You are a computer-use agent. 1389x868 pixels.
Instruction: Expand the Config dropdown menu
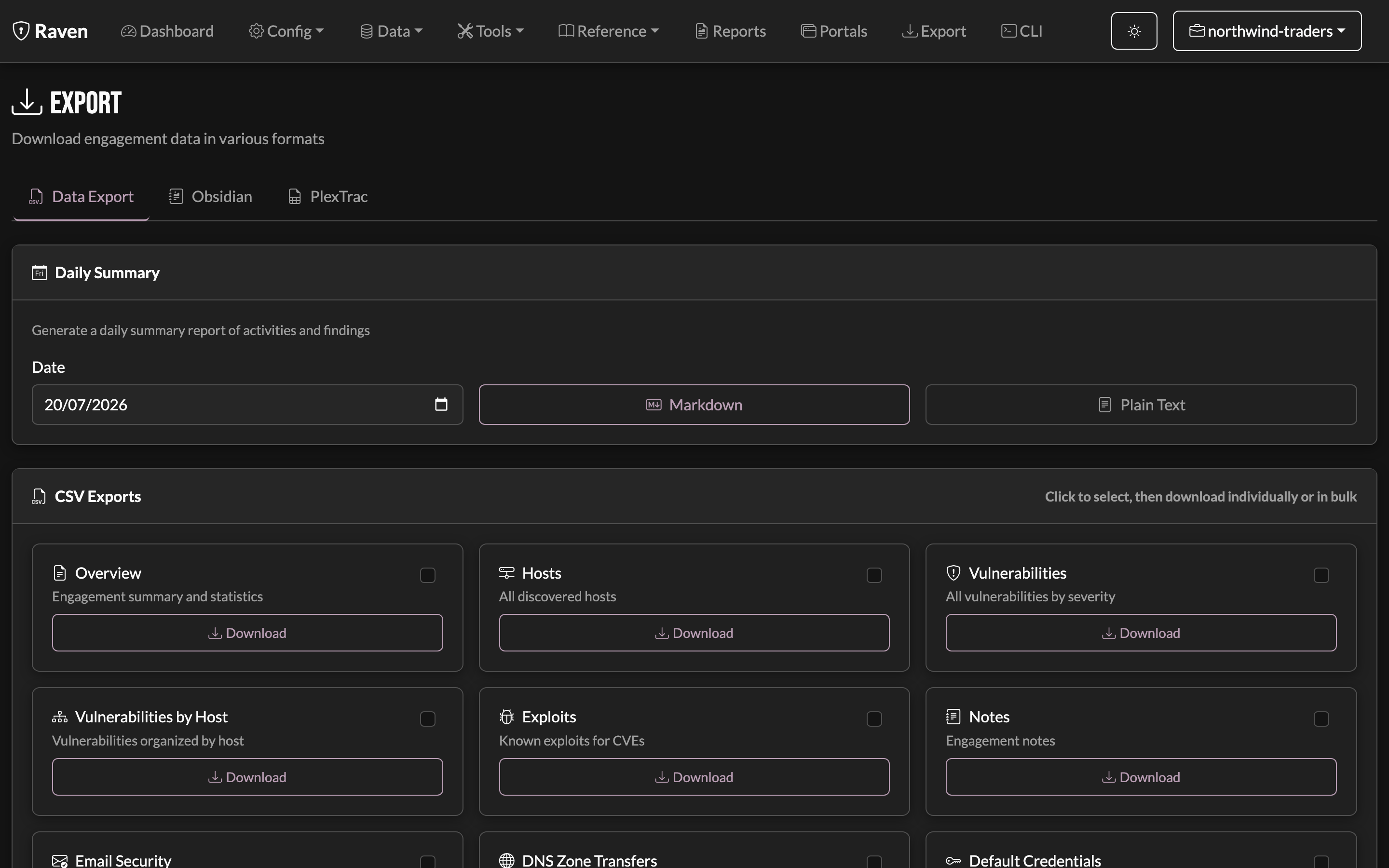(286, 31)
